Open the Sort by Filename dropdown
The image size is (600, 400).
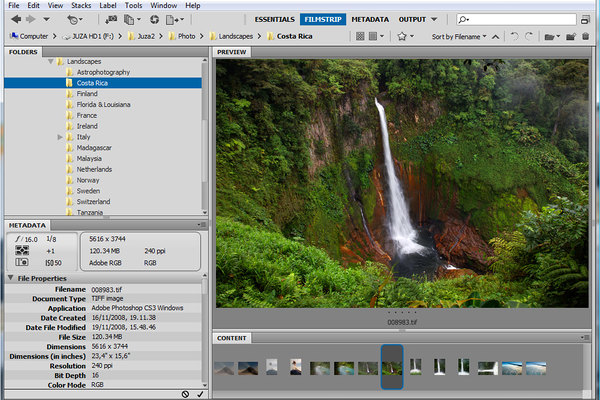tap(459, 36)
